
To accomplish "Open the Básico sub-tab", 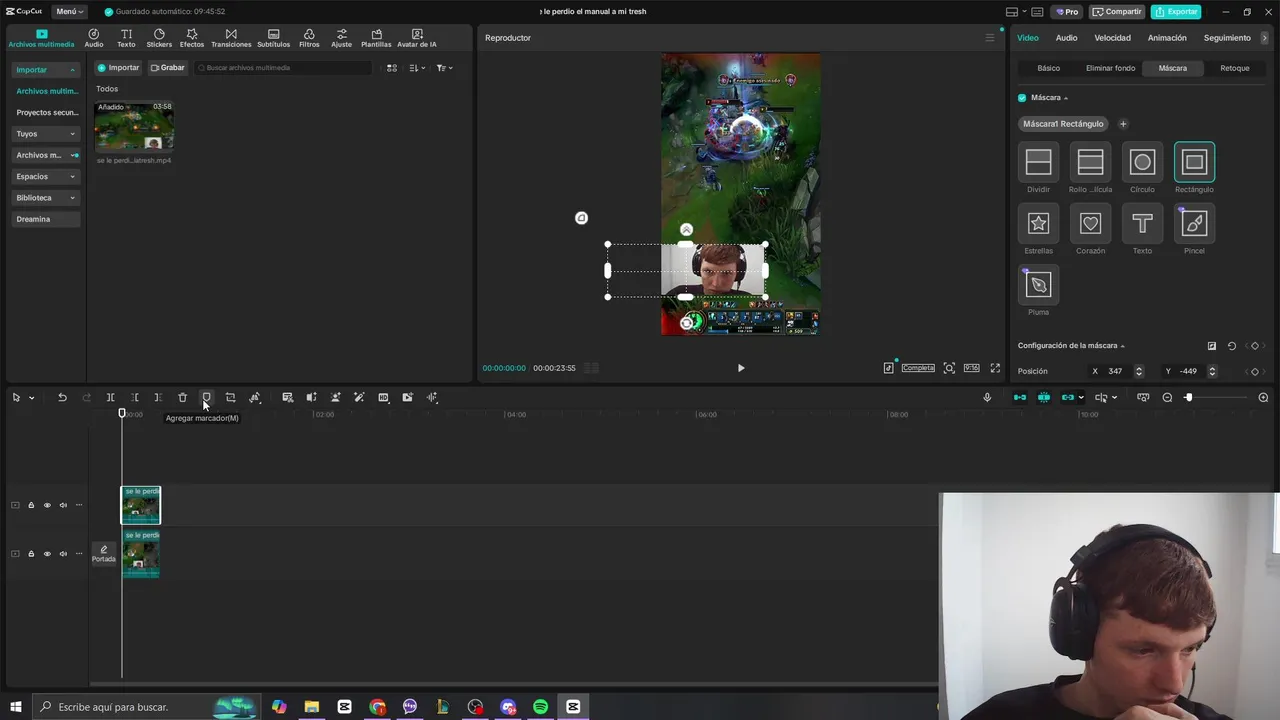I will click(x=1048, y=68).
